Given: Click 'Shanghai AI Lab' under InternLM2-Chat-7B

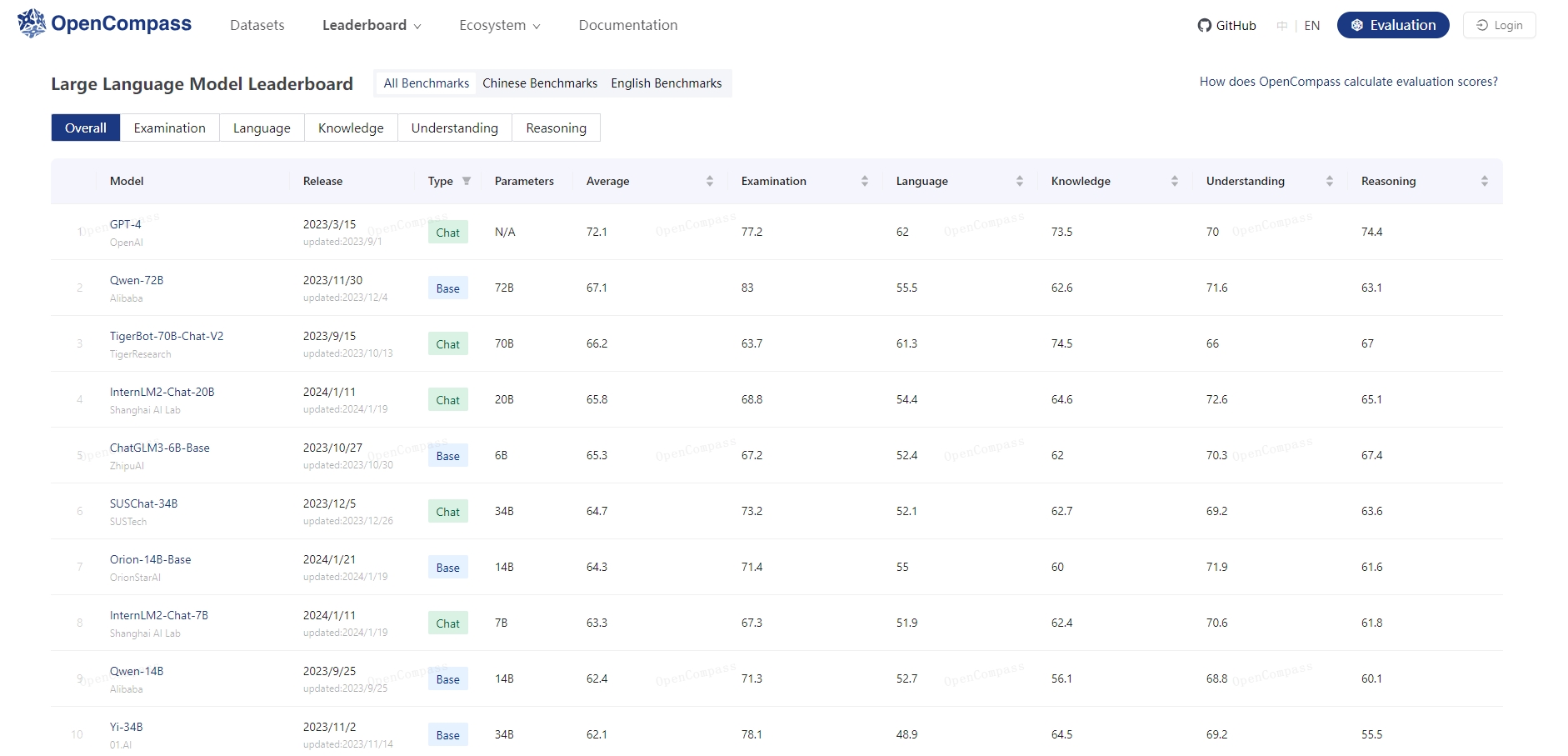Looking at the screenshot, I should (145, 633).
